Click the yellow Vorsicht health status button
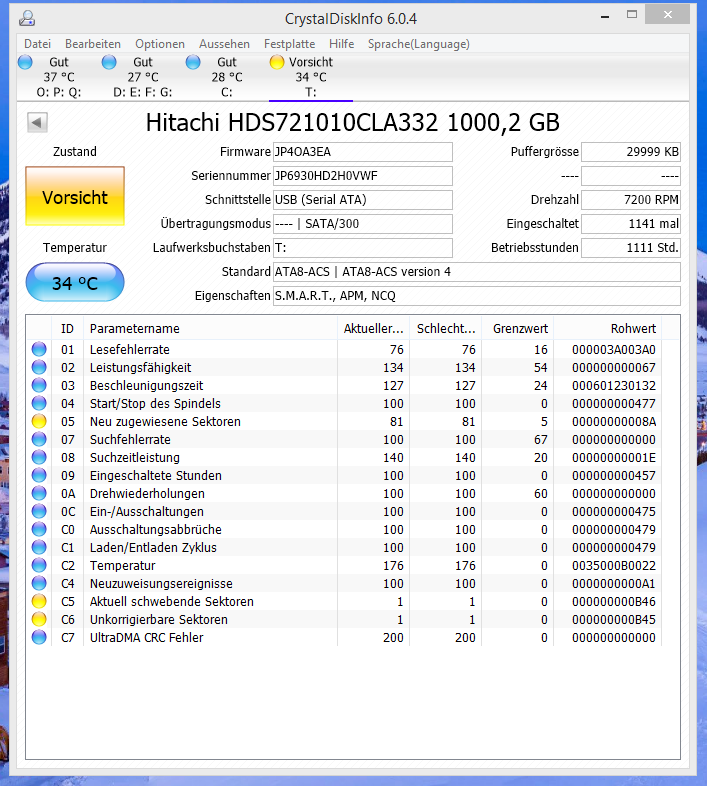Screen dimensions: 707x786 pos(75,196)
